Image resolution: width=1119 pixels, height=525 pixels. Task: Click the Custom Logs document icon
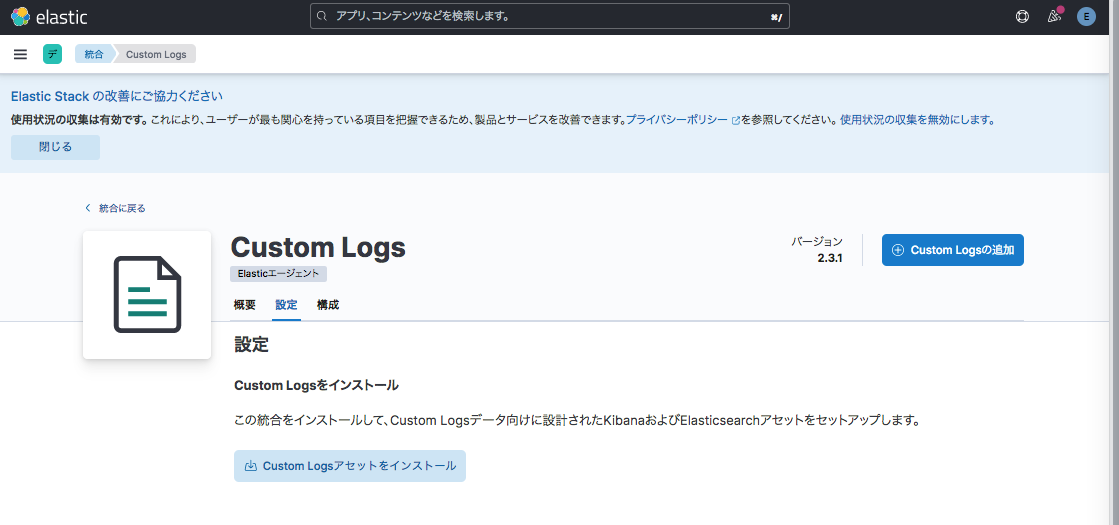[147, 295]
